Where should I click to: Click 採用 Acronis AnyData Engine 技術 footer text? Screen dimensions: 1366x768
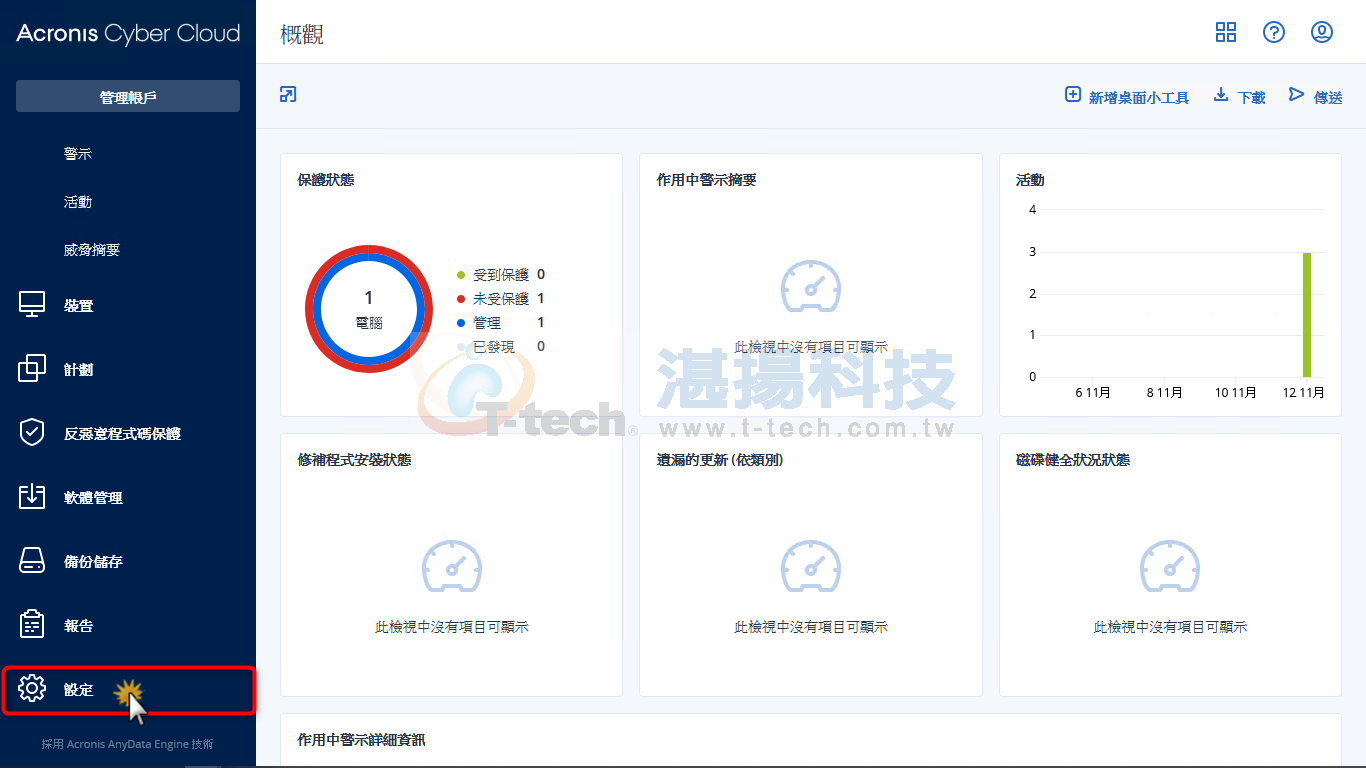127,744
